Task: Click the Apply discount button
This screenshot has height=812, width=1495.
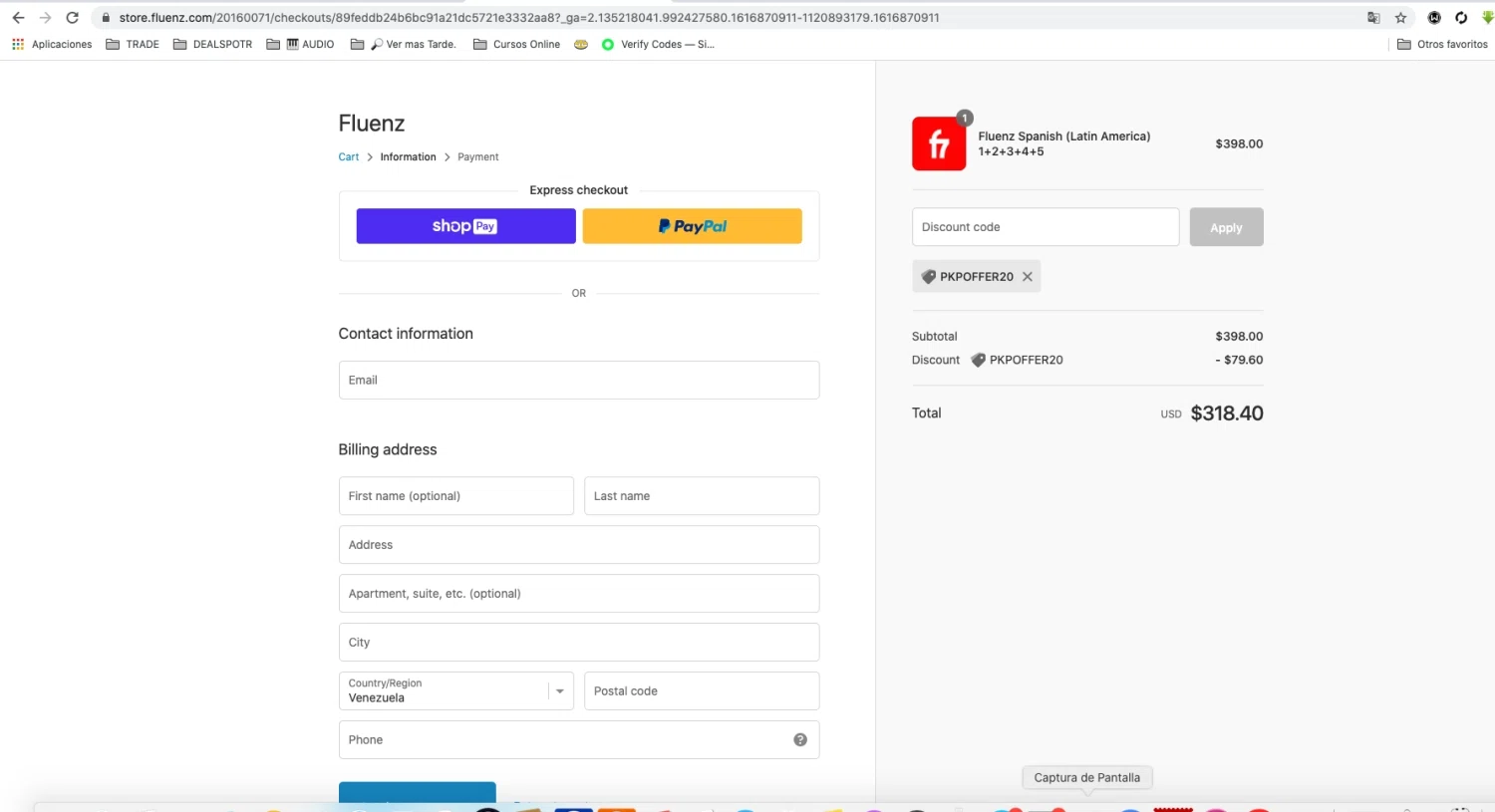Action: point(1226,227)
